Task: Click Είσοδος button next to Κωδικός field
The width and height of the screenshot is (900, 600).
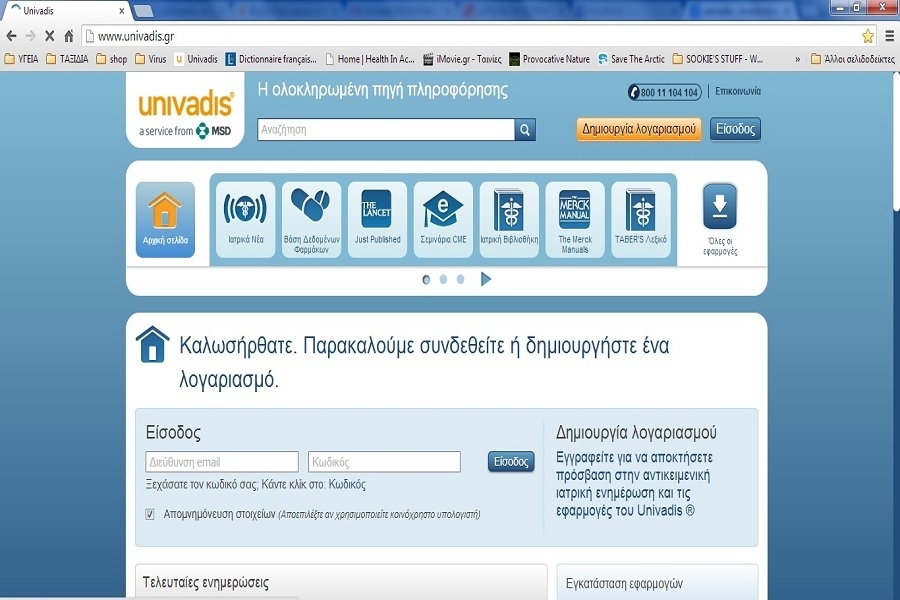Action: (x=511, y=462)
